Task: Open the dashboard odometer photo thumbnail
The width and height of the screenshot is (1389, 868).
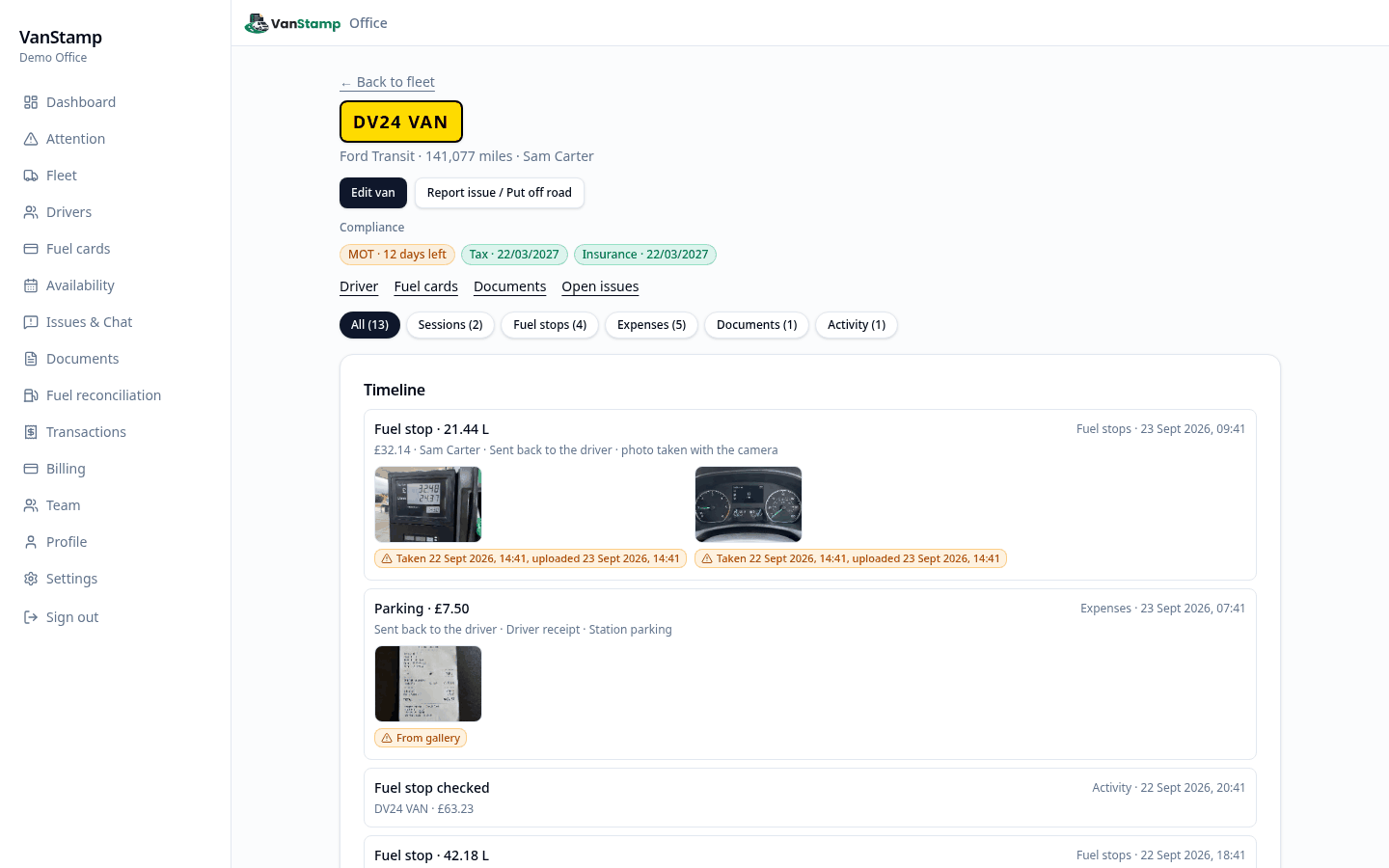Action: (749, 504)
